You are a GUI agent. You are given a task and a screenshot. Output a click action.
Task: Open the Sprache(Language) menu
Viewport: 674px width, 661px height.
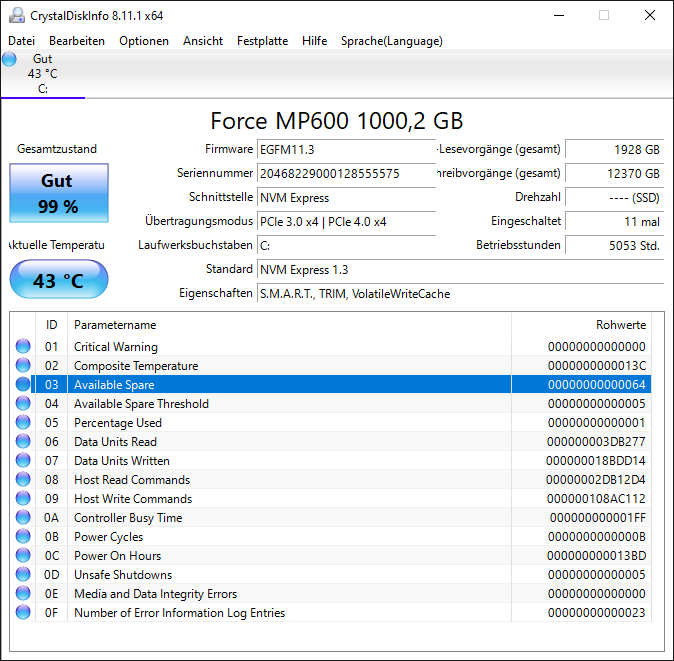(x=392, y=41)
